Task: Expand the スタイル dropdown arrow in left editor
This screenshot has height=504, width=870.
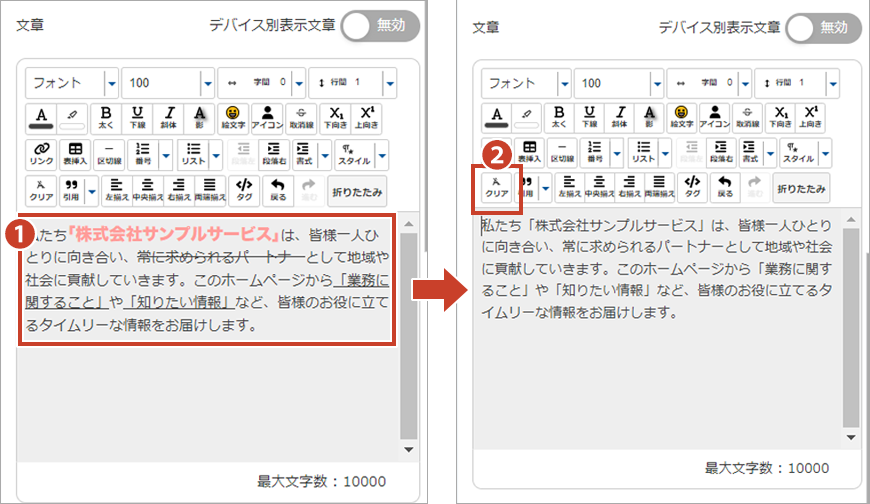Action: [382, 153]
